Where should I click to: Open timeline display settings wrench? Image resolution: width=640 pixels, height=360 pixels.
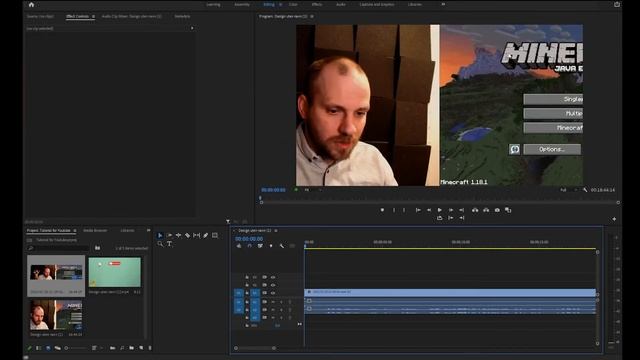pyautogui.click(x=282, y=246)
